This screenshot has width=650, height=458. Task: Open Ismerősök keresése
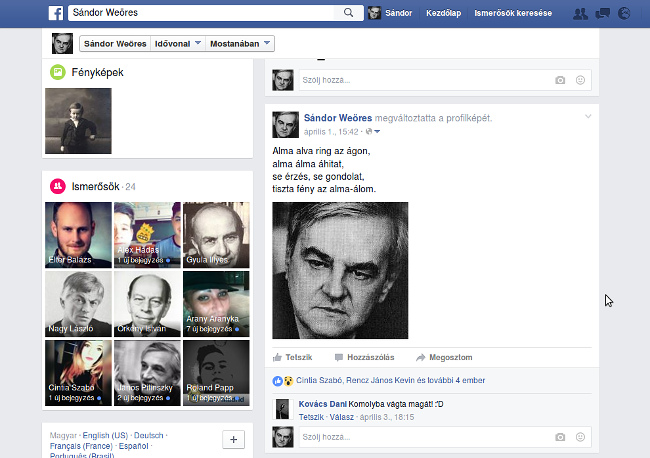click(513, 13)
